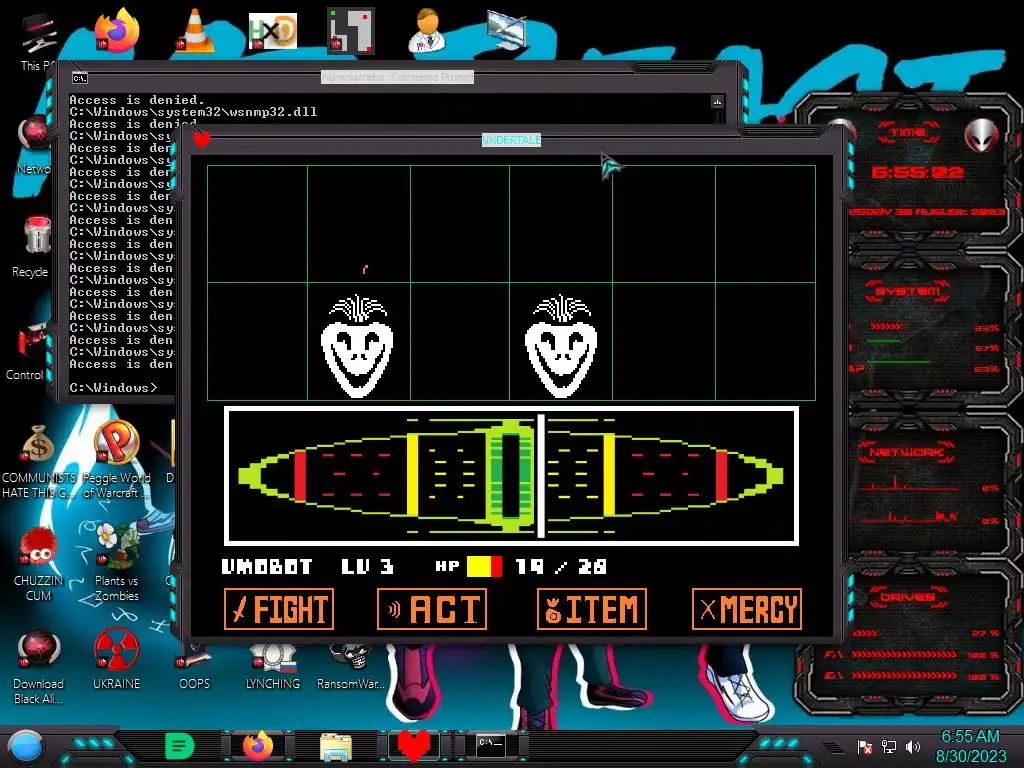1024x768 pixels.
Task: Click the network tray icon
Action: click(x=889, y=746)
